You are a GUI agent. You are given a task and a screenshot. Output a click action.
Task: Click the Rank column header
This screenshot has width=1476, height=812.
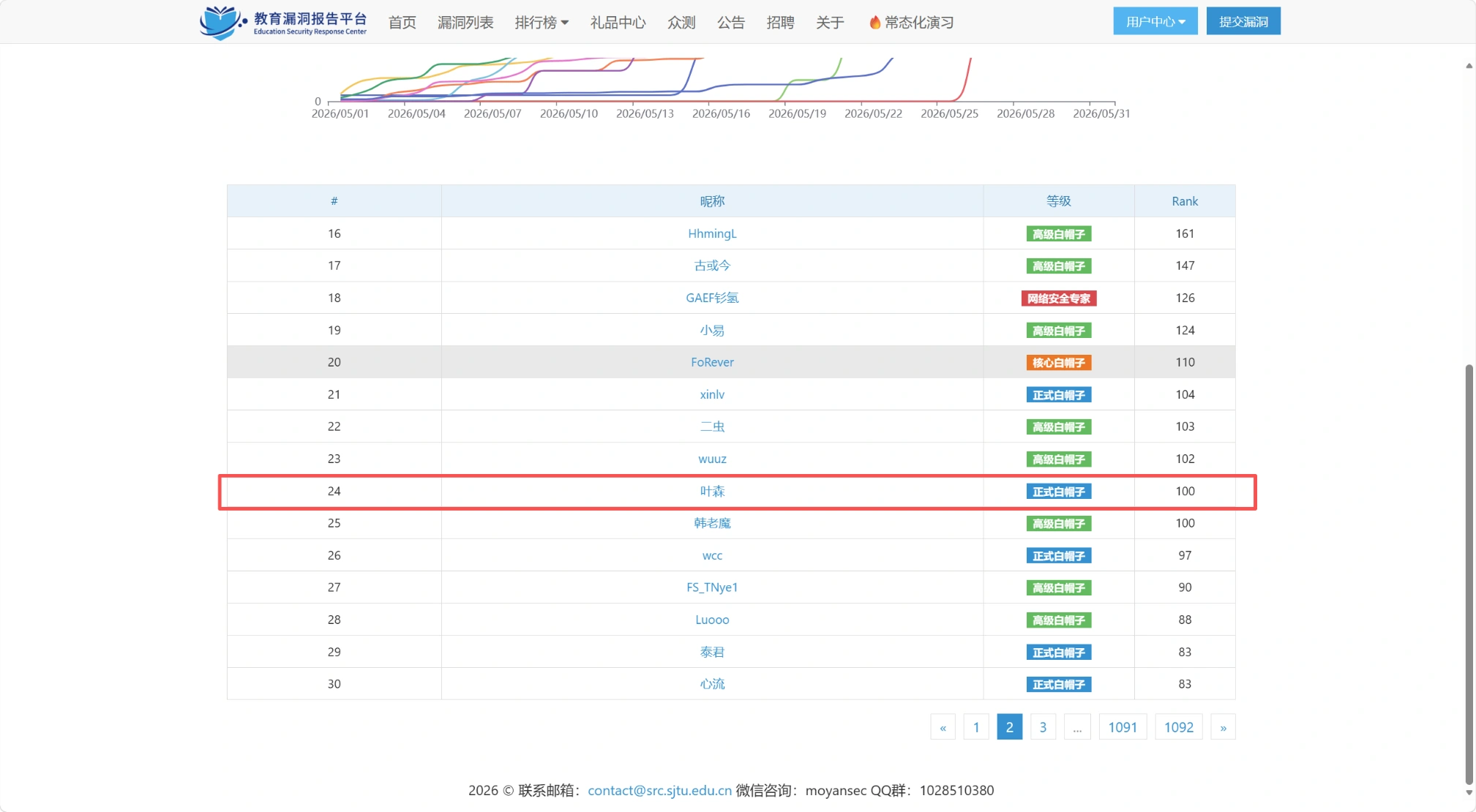coord(1185,201)
